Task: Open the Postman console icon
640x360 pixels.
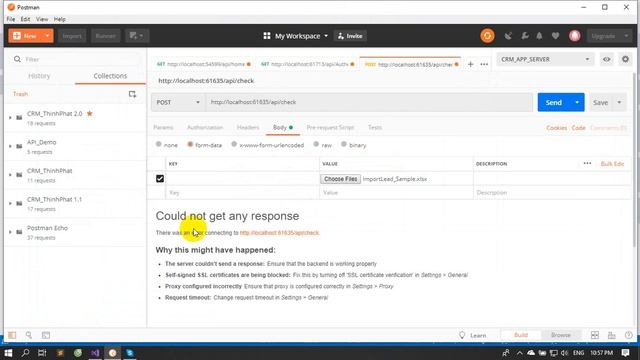Action: tap(46, 335)
